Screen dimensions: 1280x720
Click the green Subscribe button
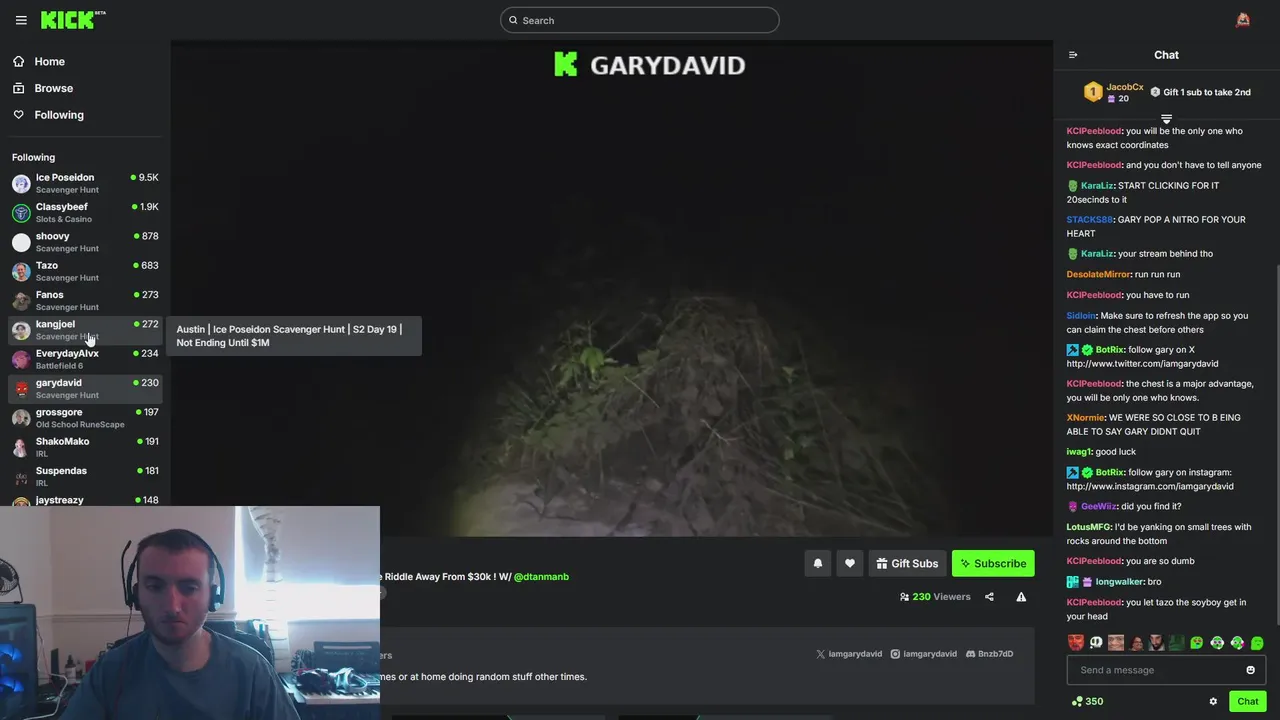[993, 563]
